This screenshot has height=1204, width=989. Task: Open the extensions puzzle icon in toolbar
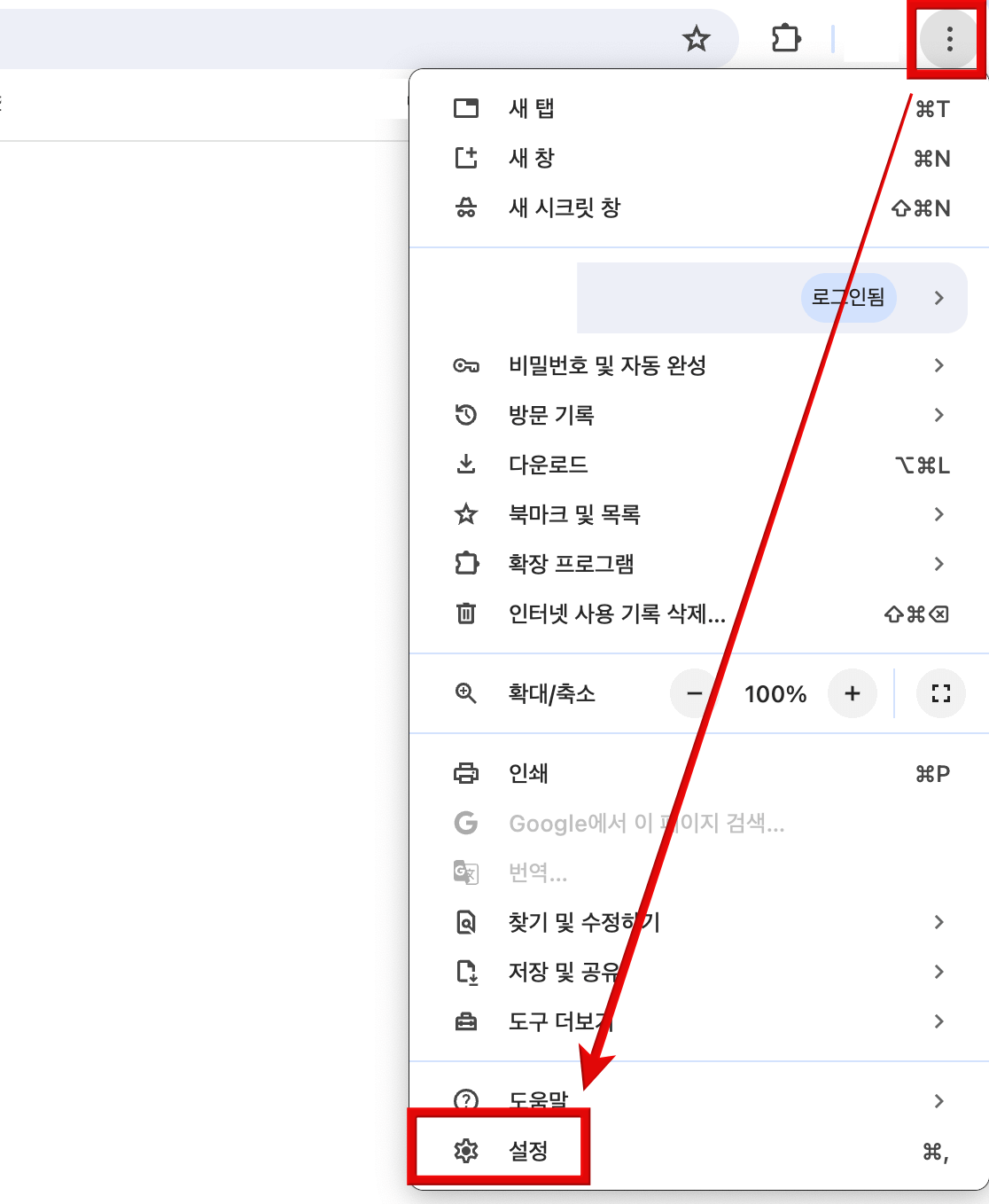787,39
